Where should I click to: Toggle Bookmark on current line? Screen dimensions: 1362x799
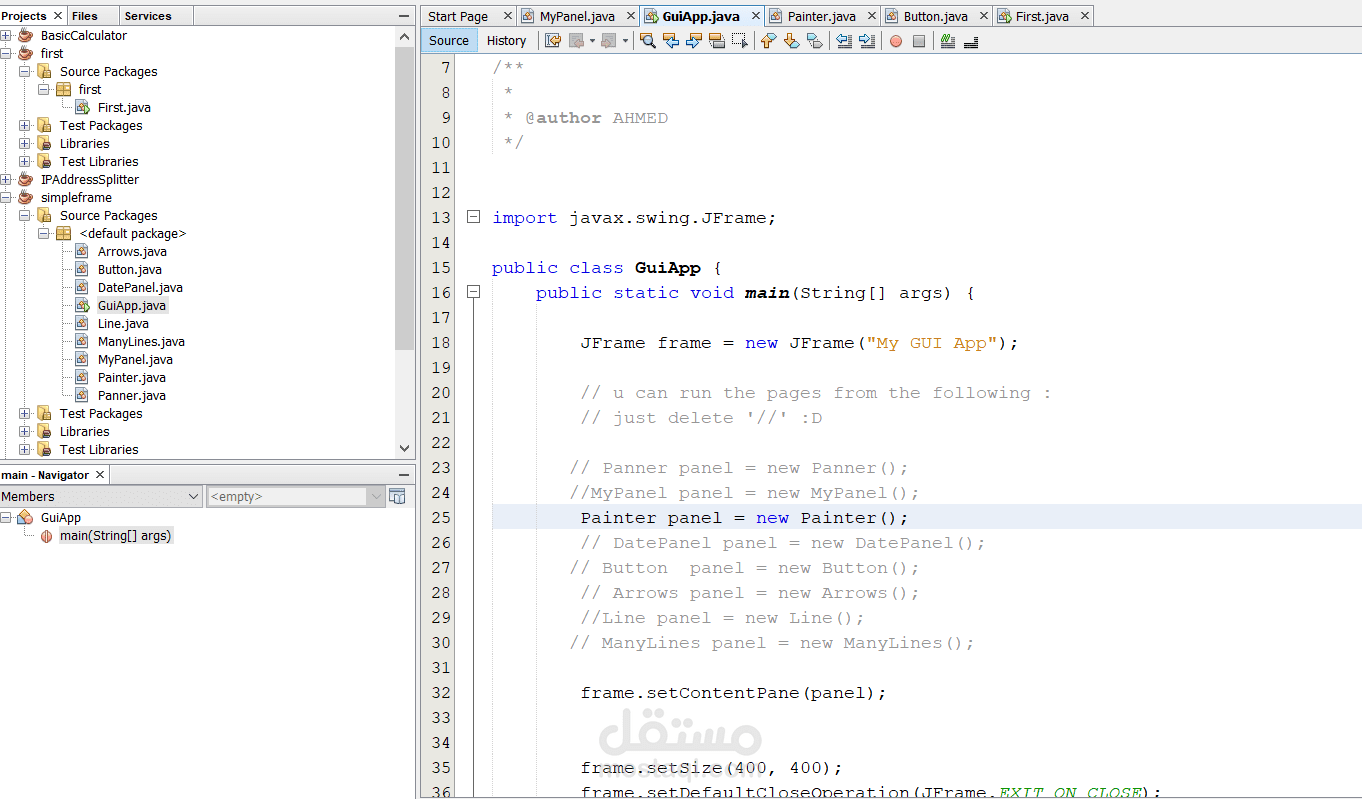[814, 41]
